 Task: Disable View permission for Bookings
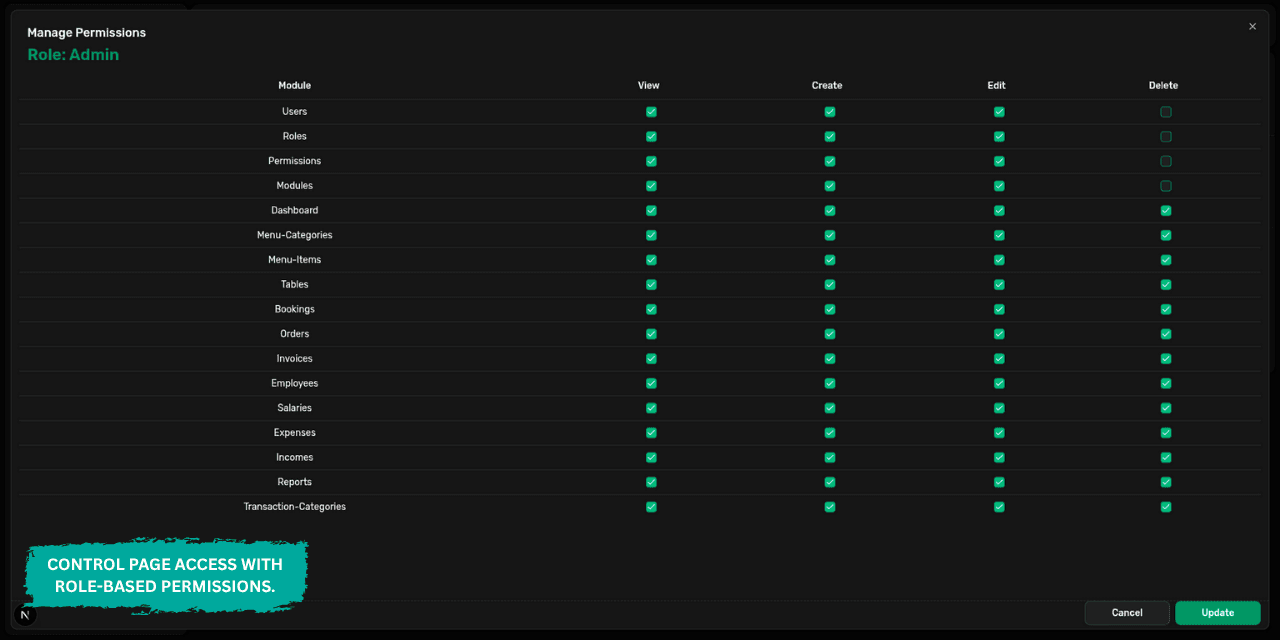point(651,309)
